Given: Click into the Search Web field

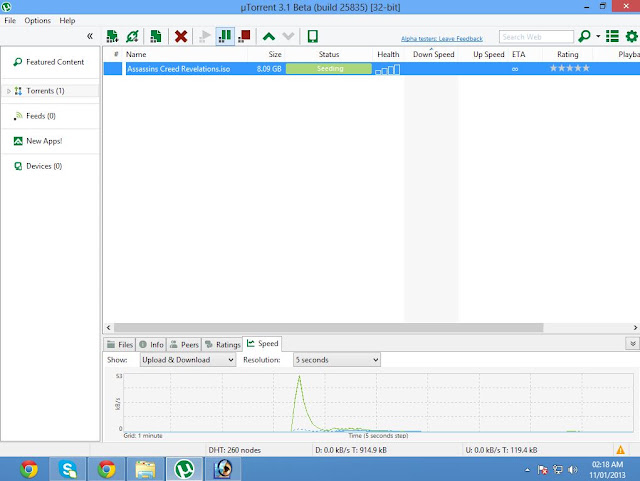Looking at the screenshot, I should click(536, 37).
